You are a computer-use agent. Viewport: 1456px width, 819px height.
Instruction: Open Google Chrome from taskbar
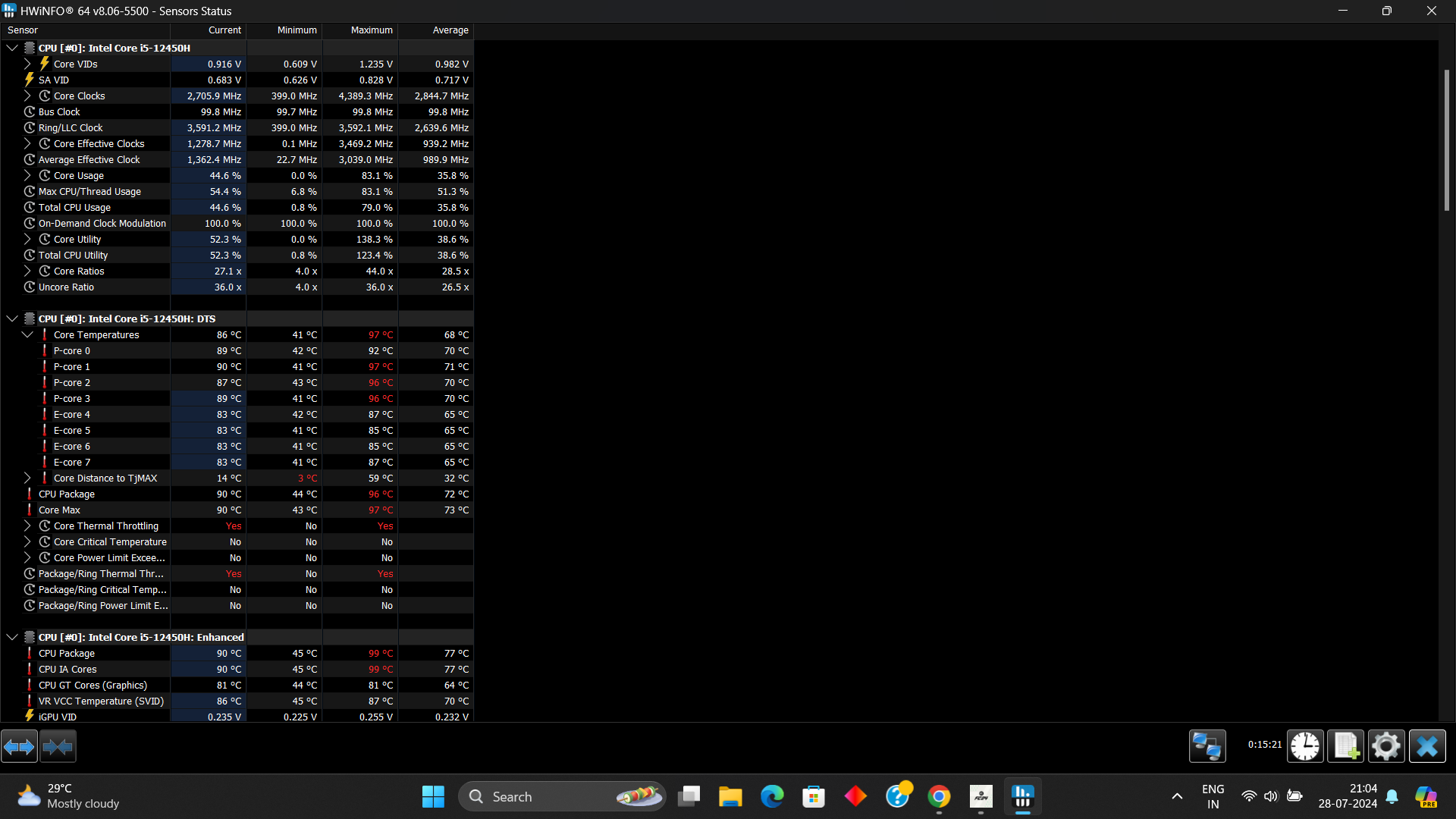939,797
